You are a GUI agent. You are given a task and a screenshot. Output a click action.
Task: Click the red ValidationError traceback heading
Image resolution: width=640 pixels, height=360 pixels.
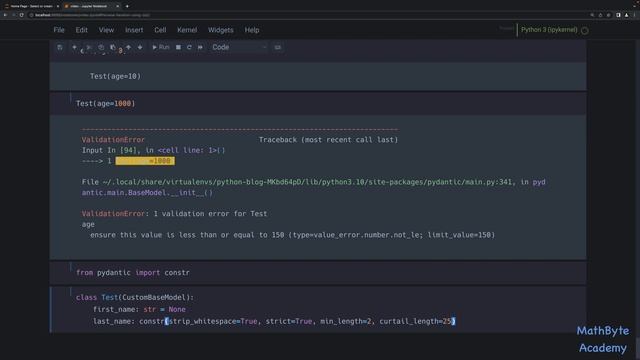113,140
